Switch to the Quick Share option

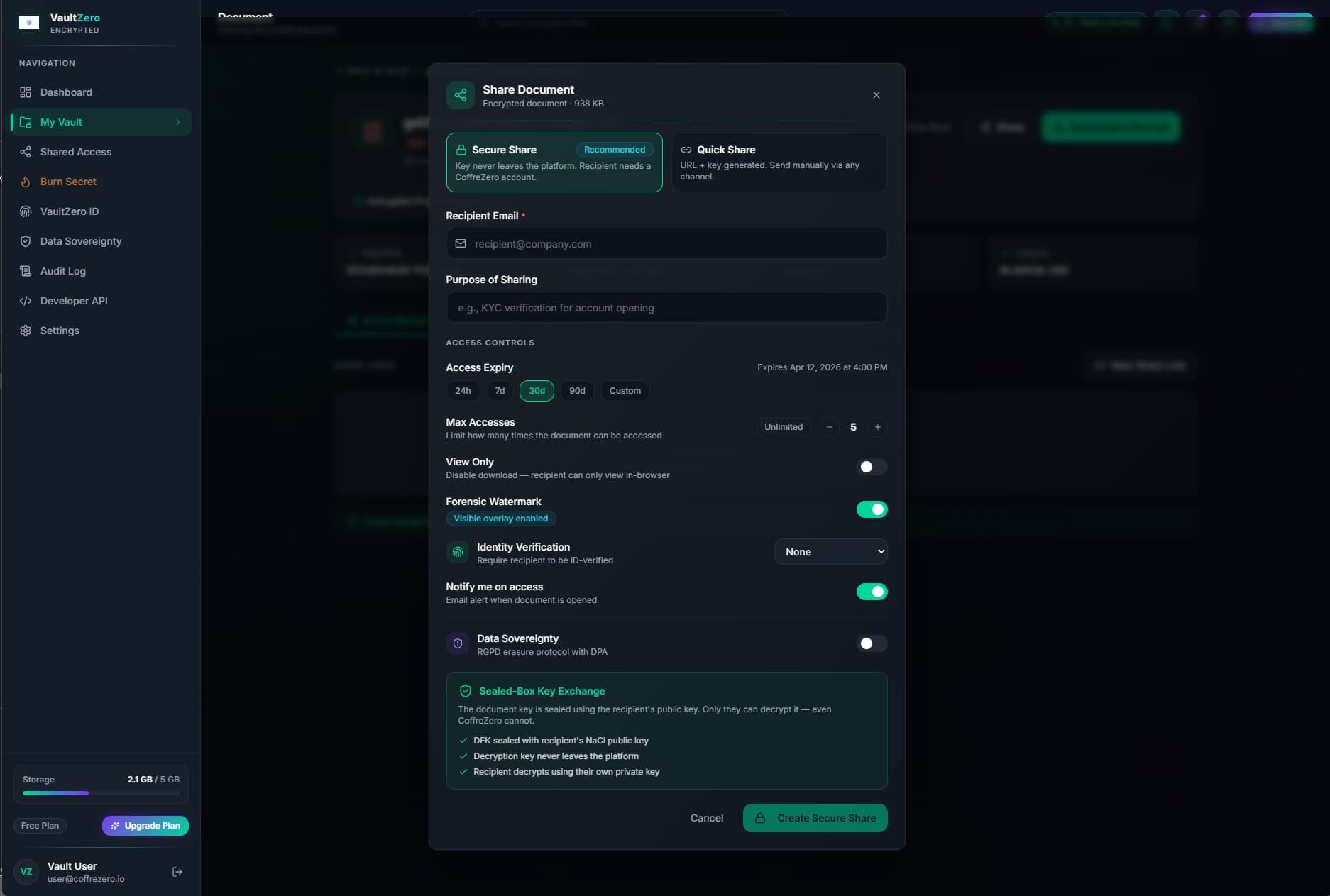point(779,162)
